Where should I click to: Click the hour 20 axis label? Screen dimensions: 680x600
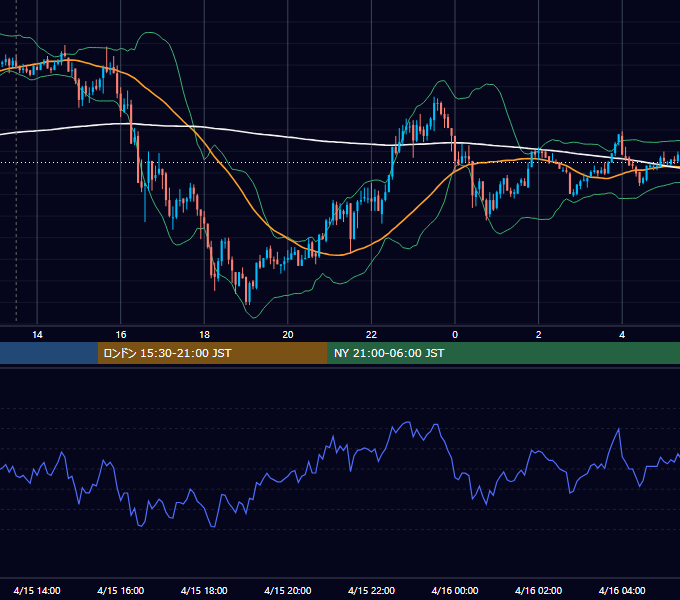[288, 335]
